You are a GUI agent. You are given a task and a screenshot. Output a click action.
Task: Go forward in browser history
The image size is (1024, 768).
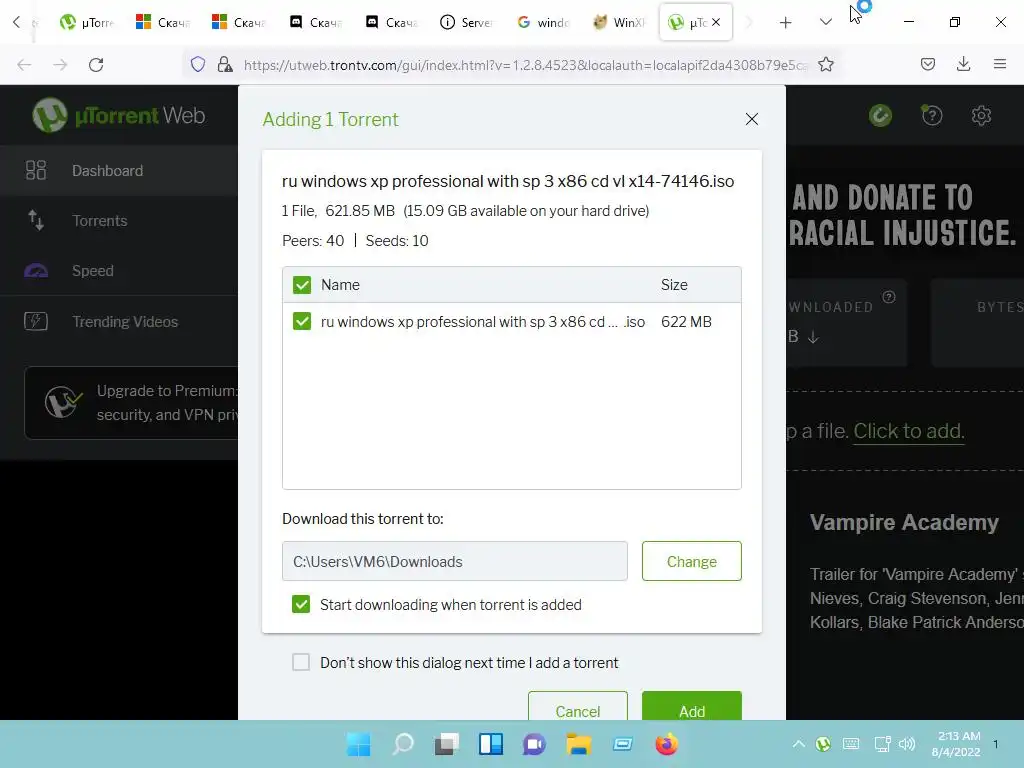pos(60,65)
